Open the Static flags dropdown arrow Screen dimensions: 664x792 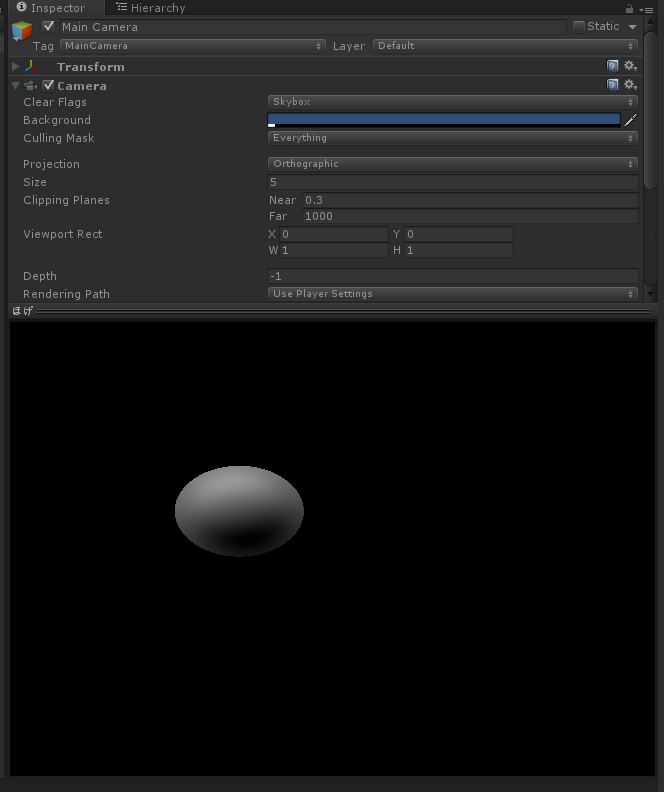pyautogui.click(x=632, y=27)
